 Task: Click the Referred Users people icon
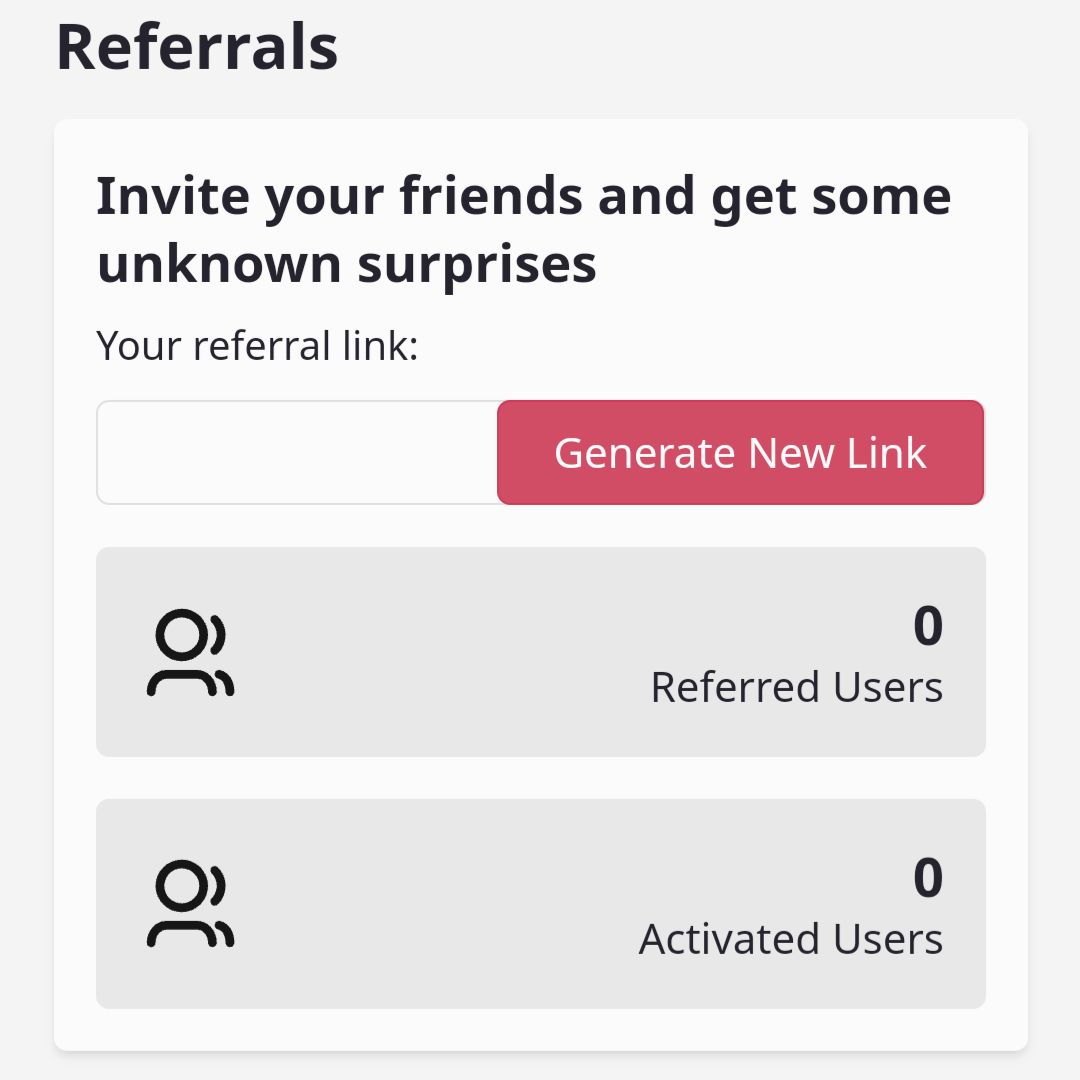pos(190,652)
